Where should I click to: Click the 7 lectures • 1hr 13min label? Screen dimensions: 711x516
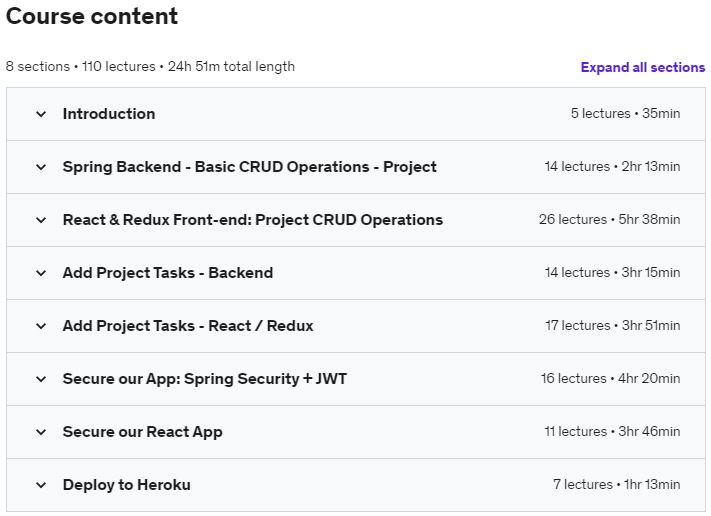pos(616,485)
